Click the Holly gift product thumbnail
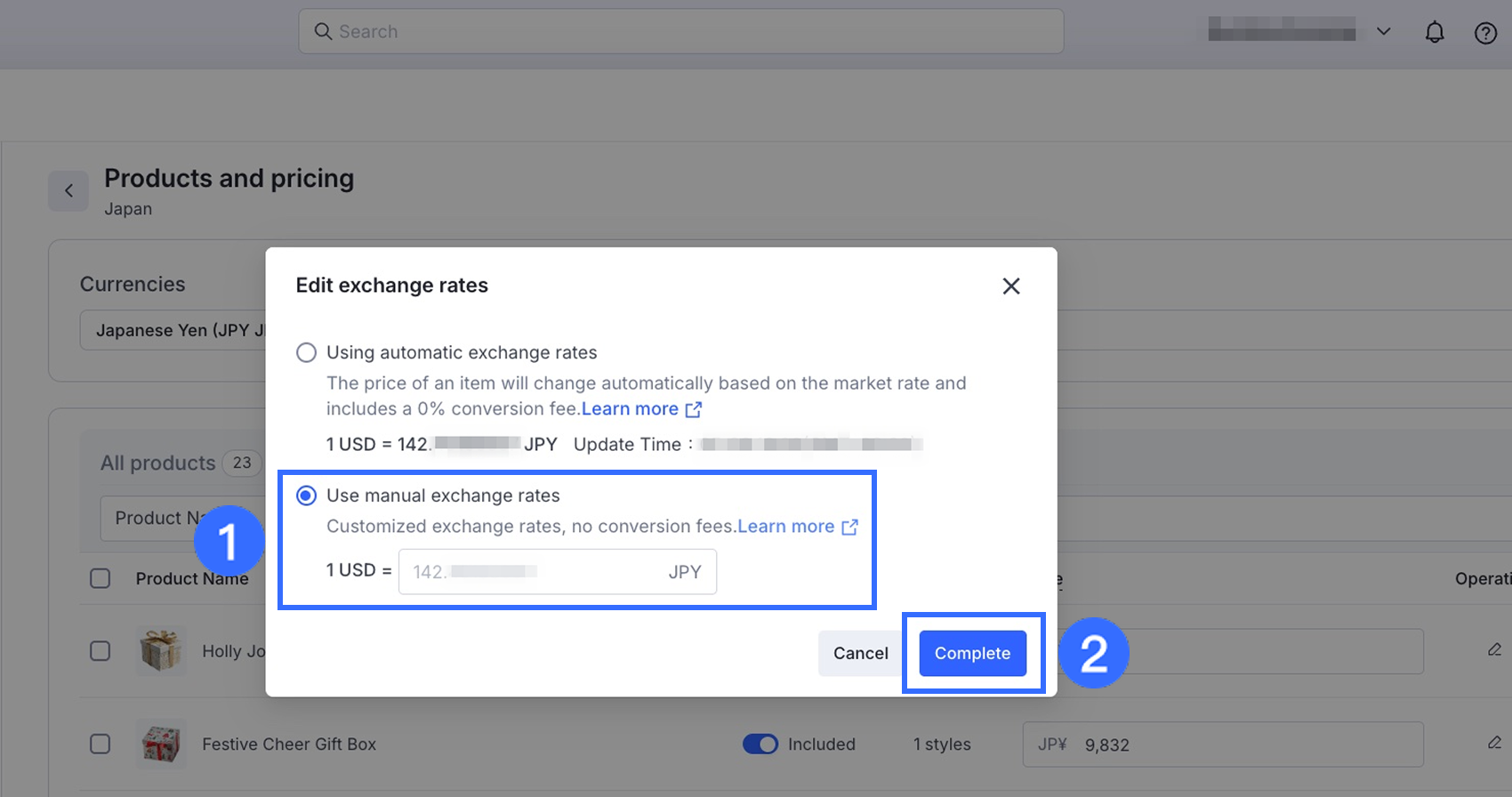This screenshot has height=797, width=1512. pos(161,650)
